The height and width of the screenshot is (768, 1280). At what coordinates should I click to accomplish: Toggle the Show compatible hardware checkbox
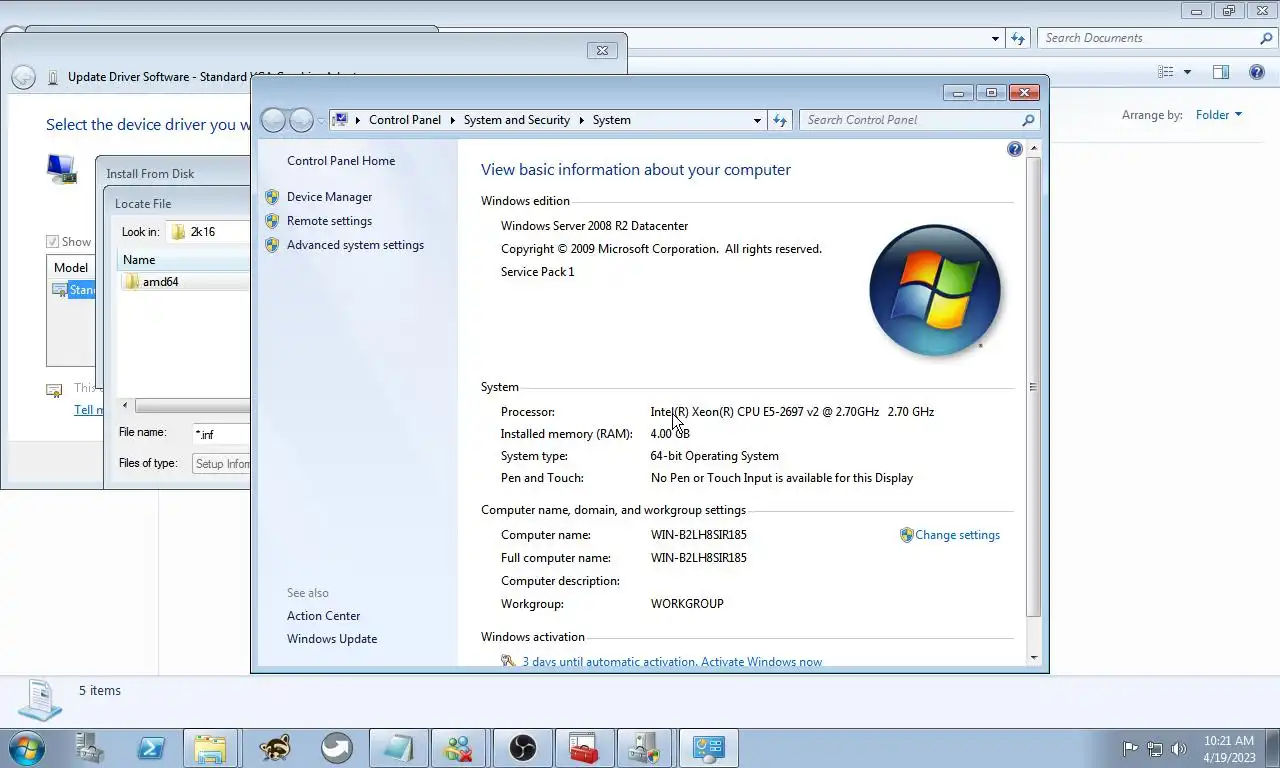52,242
